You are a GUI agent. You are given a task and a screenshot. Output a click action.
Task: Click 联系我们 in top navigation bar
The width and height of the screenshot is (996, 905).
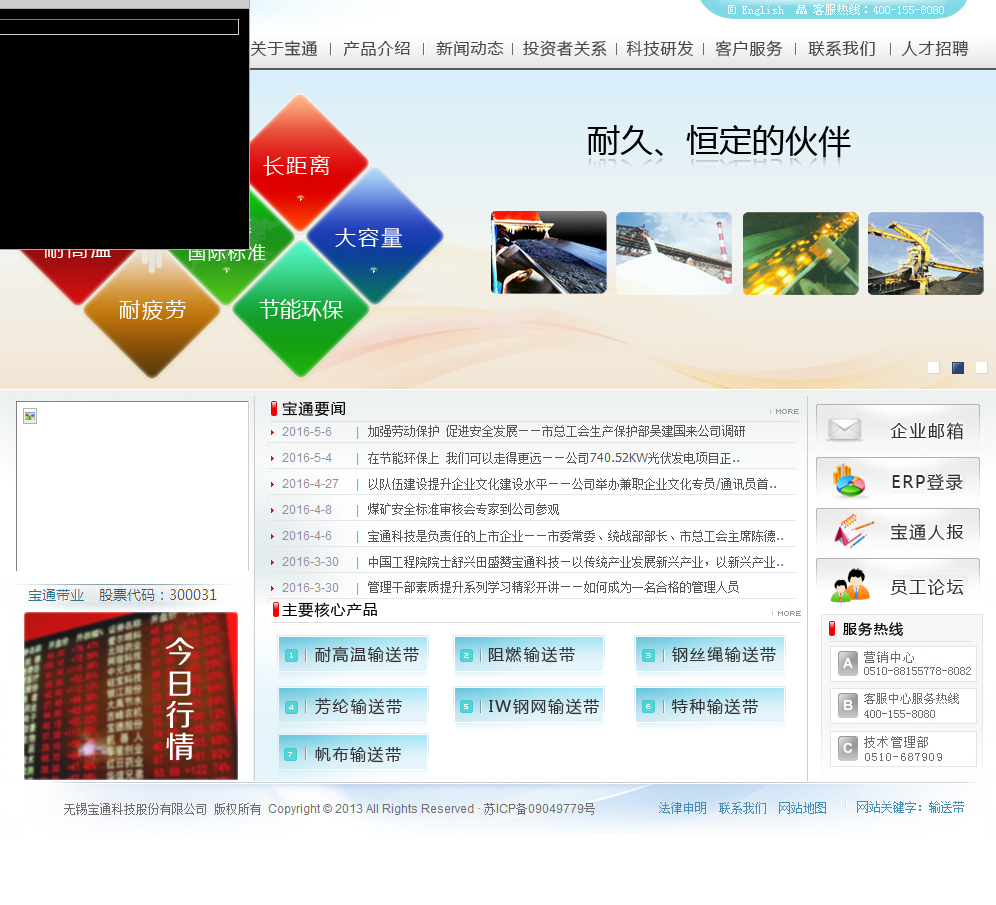842,49
